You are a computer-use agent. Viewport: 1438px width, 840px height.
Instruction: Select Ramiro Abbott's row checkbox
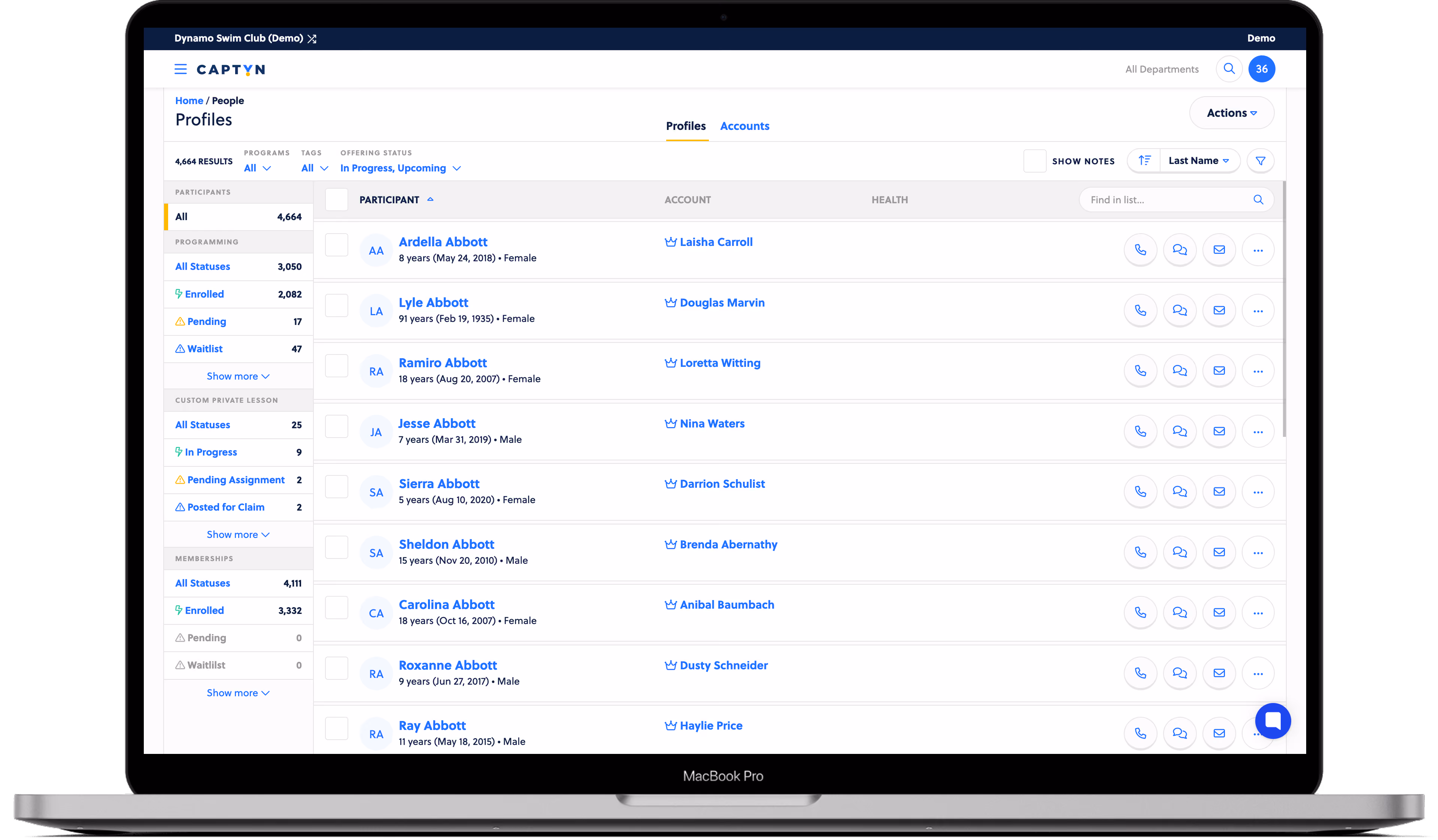pos(336,366)
